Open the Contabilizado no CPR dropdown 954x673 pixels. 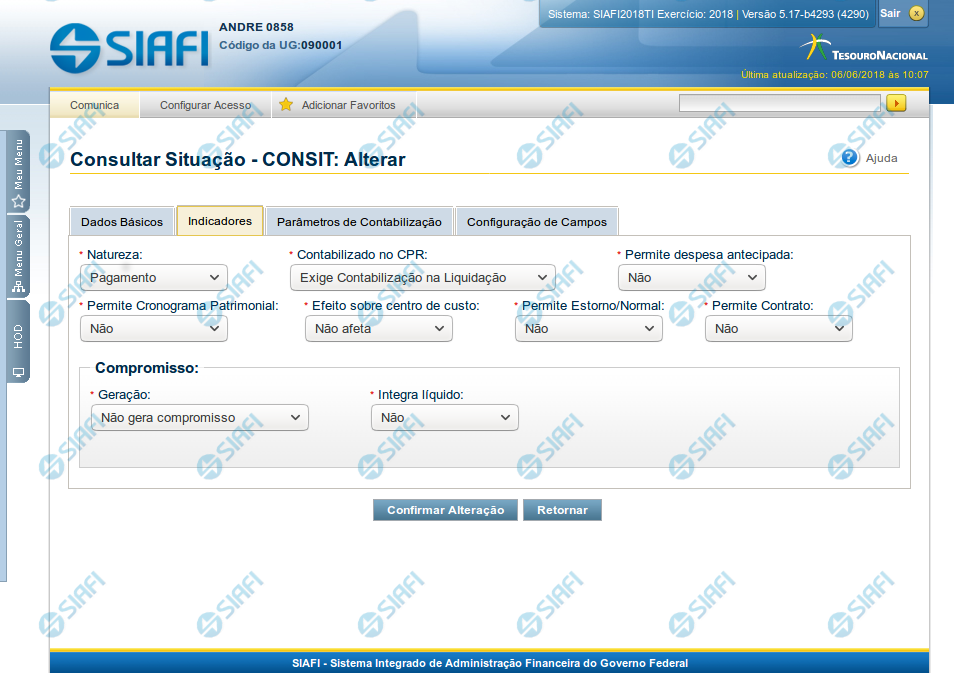[422, 278]
